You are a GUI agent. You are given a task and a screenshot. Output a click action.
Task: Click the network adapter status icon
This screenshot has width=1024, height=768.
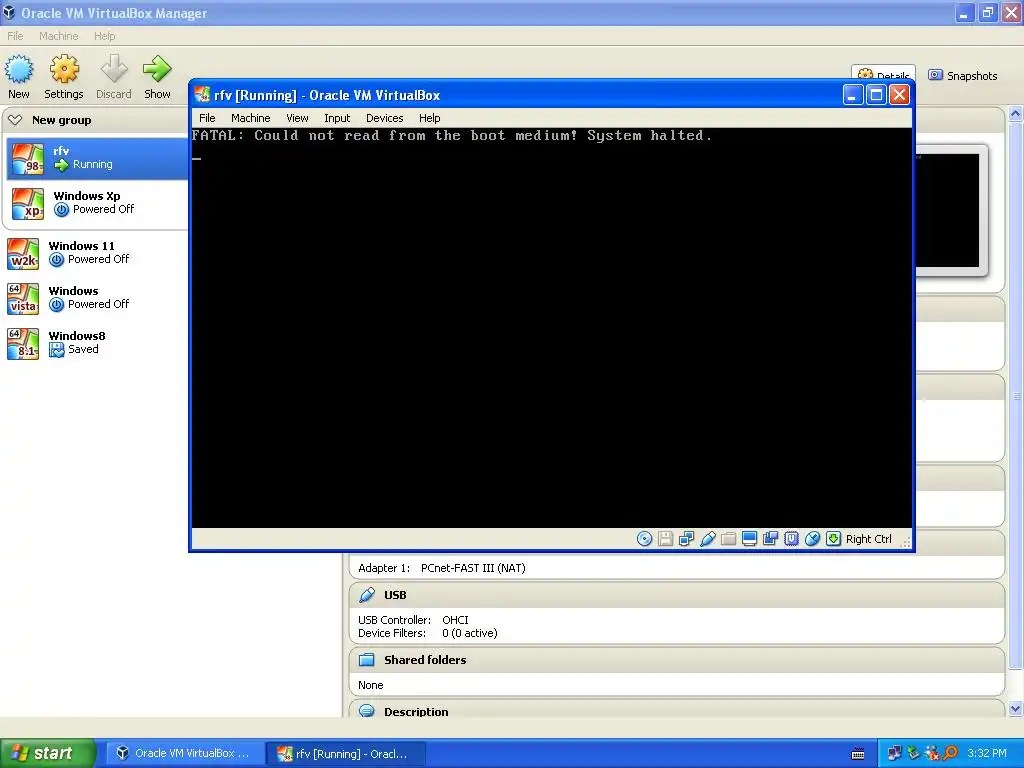[686, 539]
